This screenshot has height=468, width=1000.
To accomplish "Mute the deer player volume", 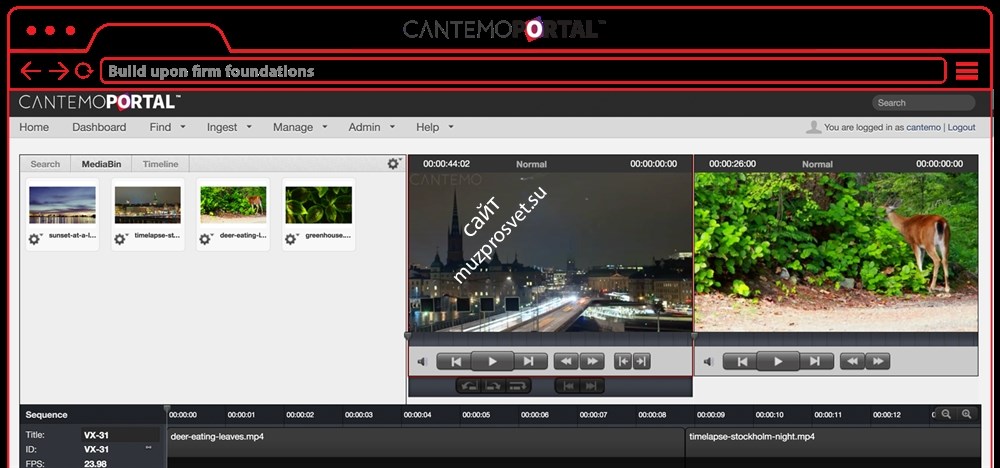I will [x=708, y=362].
